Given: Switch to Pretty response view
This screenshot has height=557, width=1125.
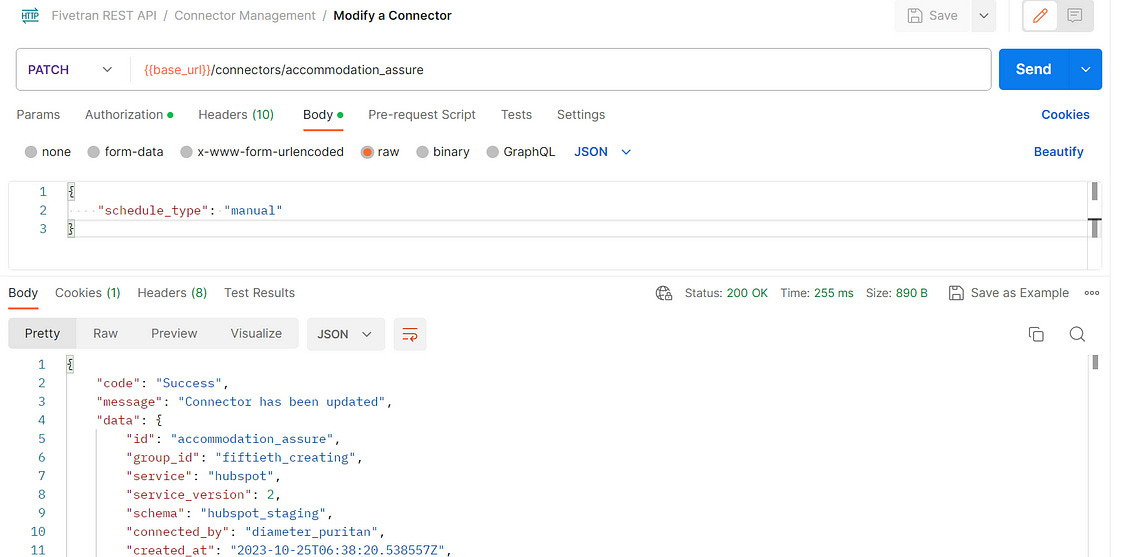Looking at the screenshot, I should tap(42, 334).
